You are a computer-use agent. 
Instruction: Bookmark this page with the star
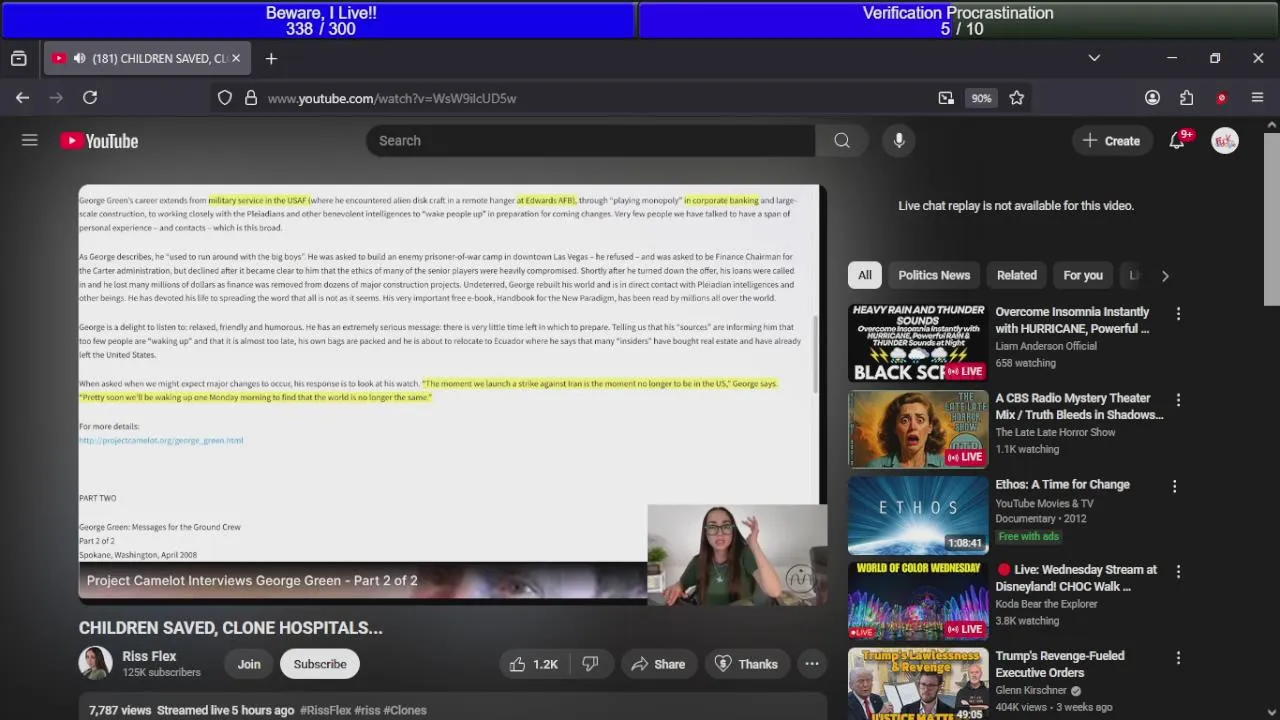click(x=1017, y=98)
